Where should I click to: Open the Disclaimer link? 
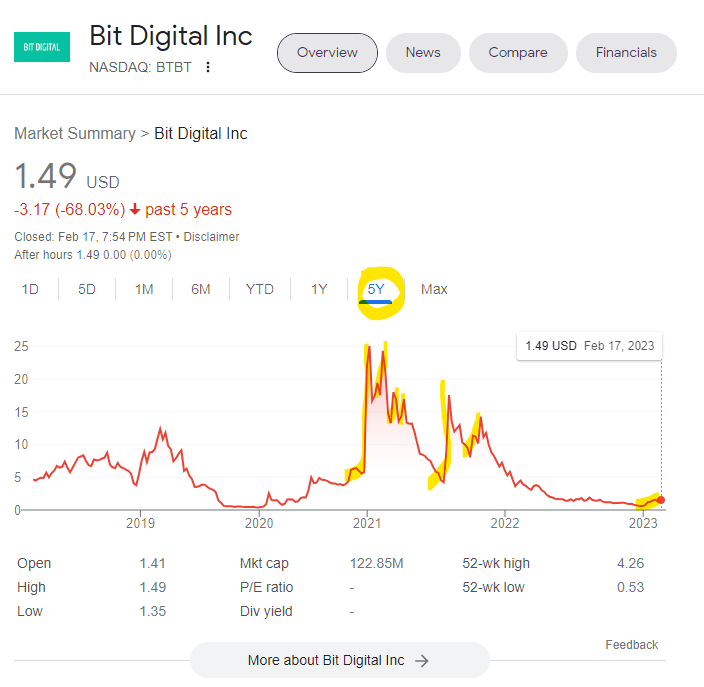(211, 237)
